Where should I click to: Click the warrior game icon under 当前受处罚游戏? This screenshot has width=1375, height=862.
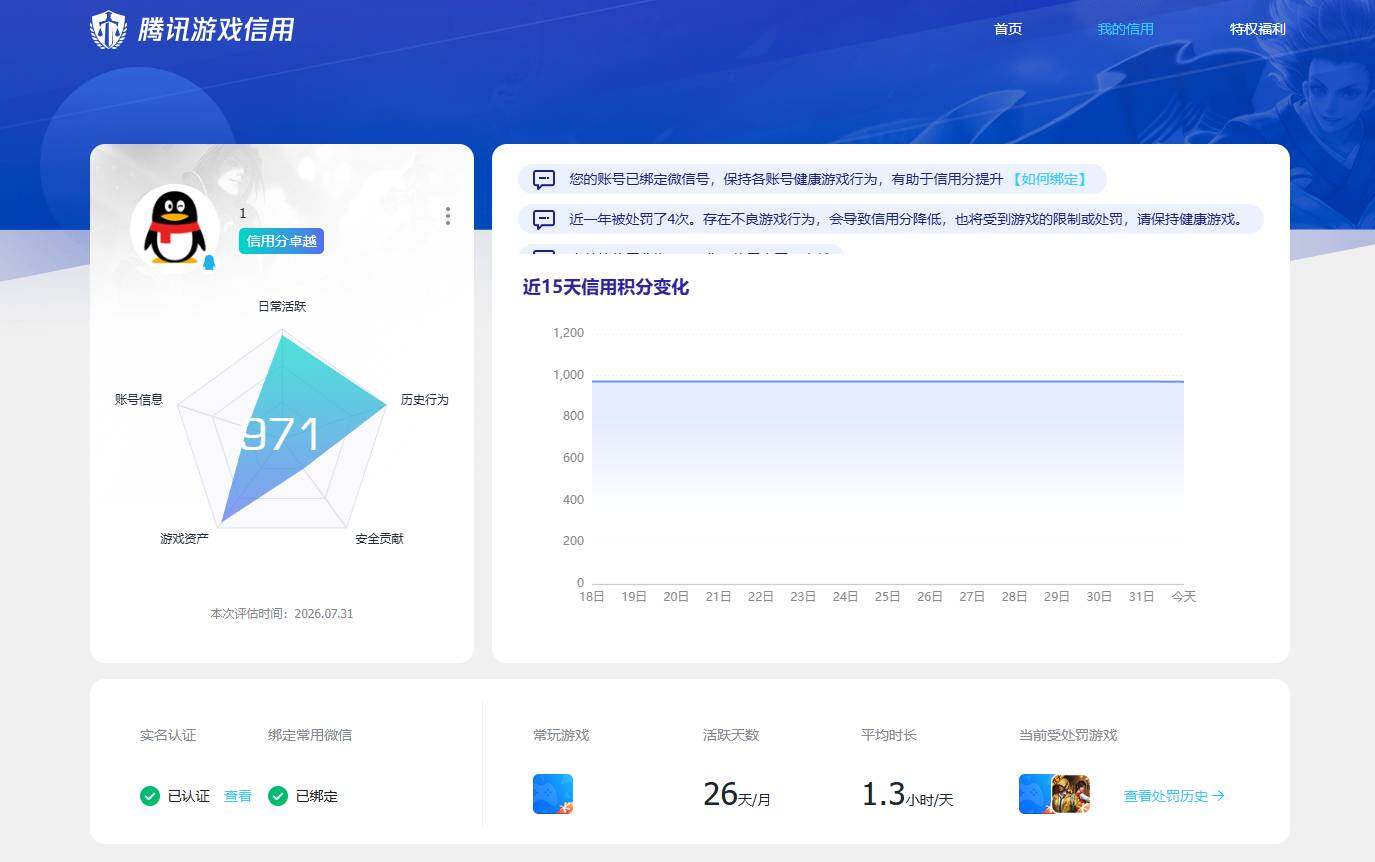tap(1071, 794)
